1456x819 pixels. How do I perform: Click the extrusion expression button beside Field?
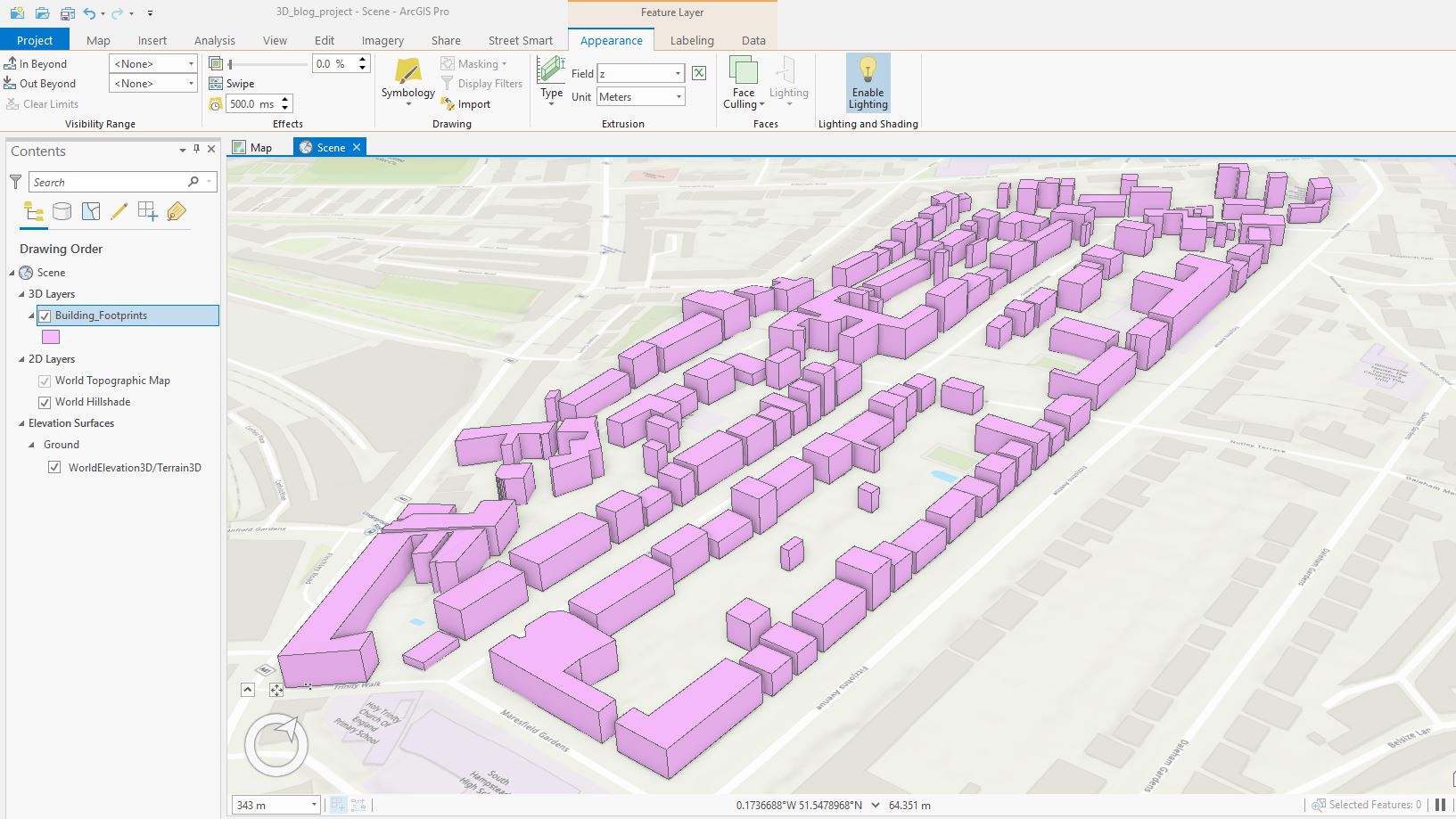699,73
